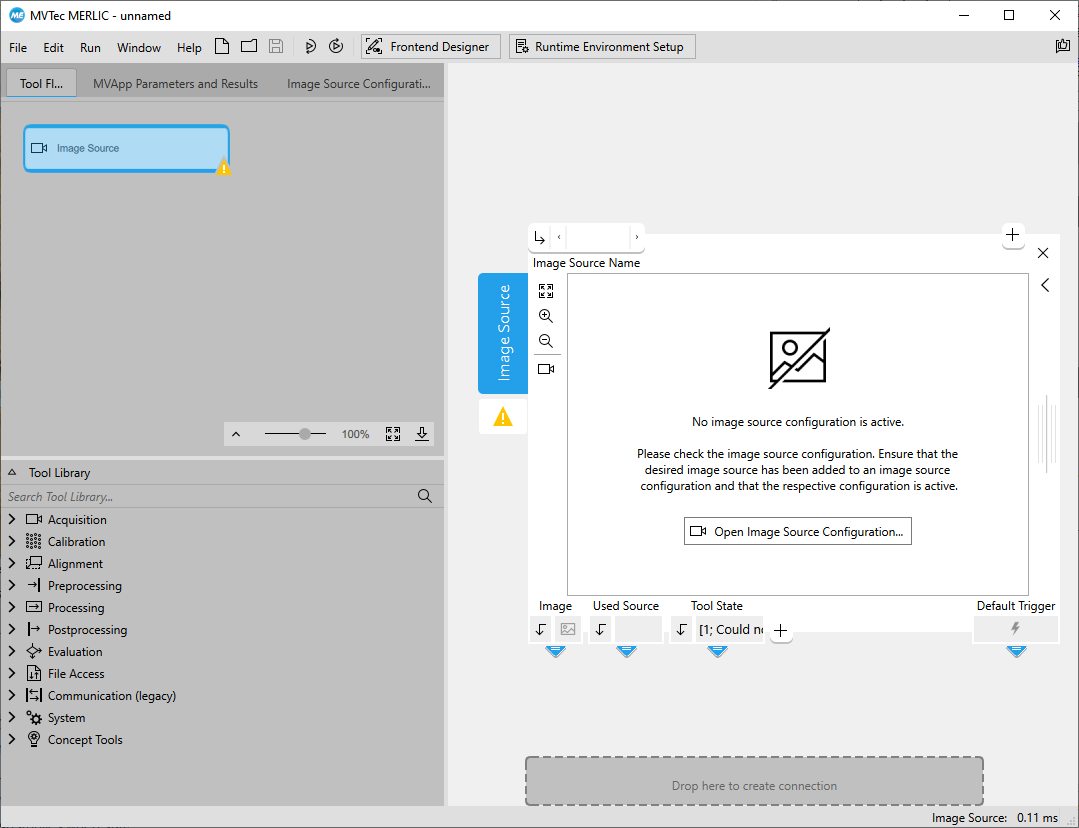Click the Search Tool Library field
The width and height of the screenshot is (1079, 828).
point(210,497)
